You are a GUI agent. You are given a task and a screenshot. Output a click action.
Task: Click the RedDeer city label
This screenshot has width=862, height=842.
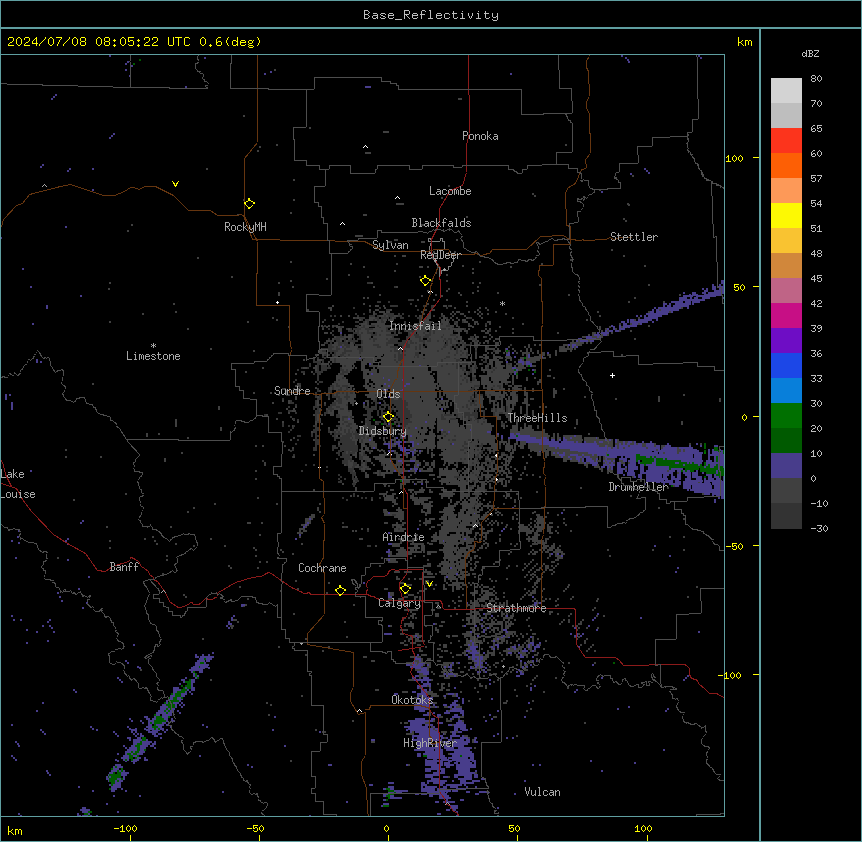(440, 255)
